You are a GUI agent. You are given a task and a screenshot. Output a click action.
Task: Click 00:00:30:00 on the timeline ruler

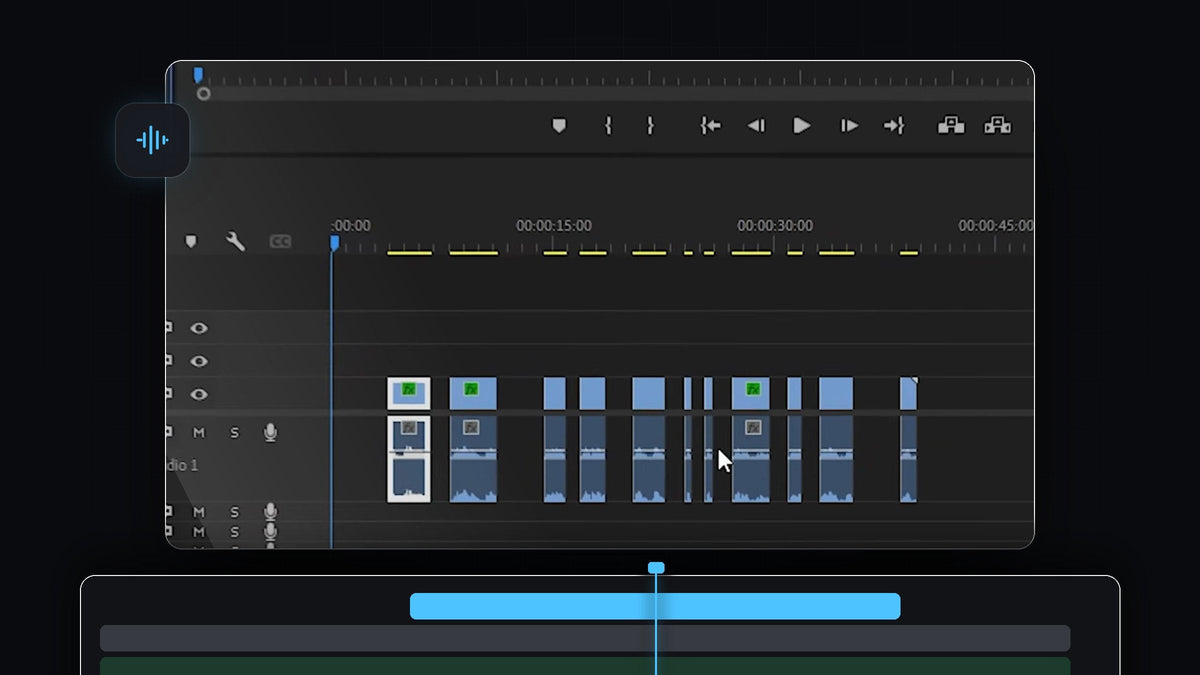(775, 226)
